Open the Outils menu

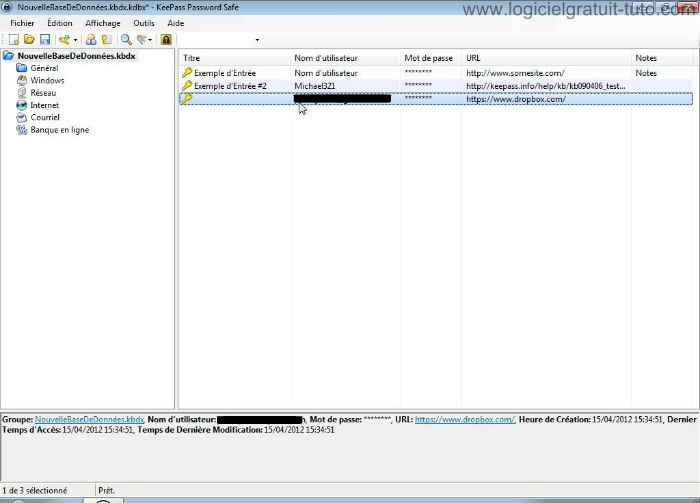pos(144,23)
